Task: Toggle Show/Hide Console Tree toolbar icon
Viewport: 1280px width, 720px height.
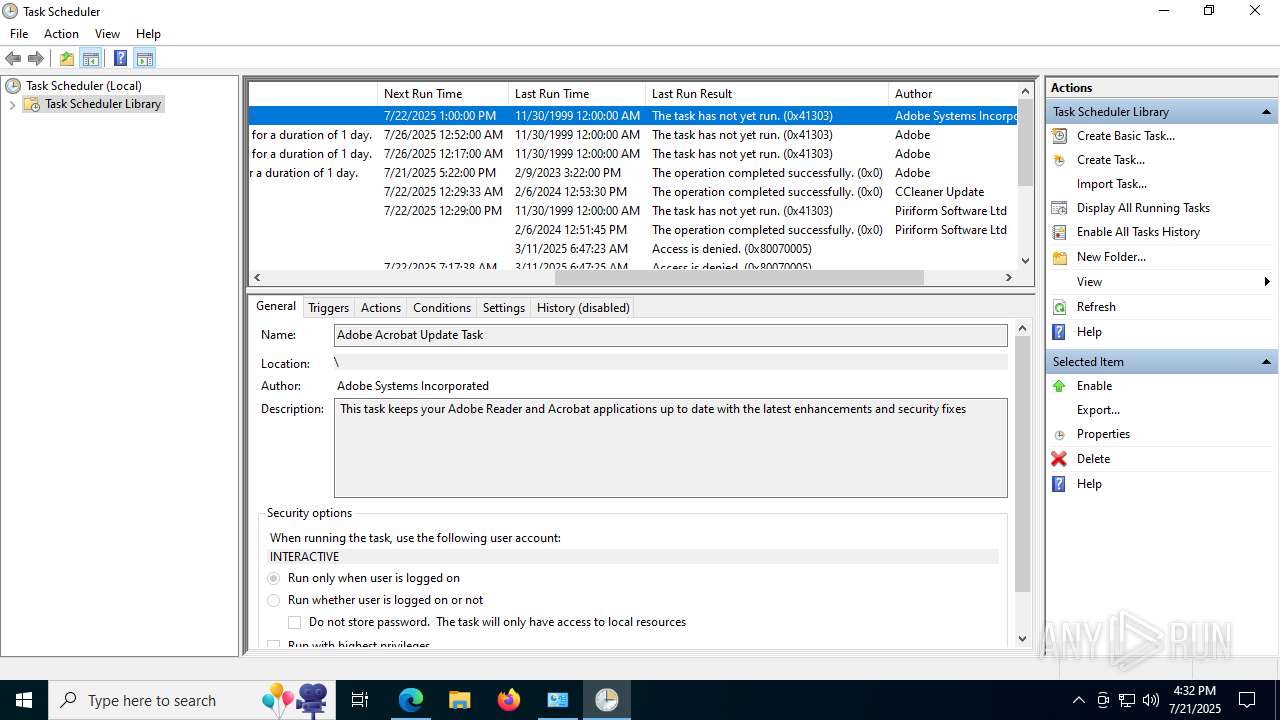Action: (x=91, y=58)
